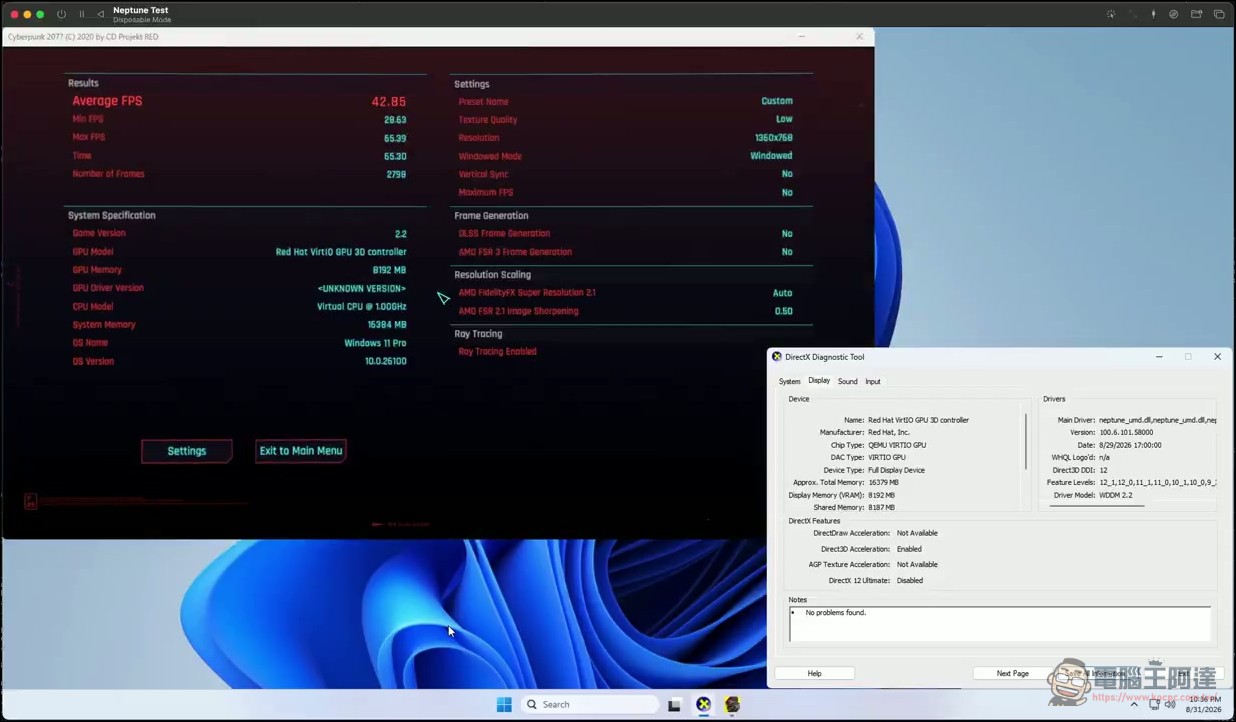Minimize the Cyberpunk 2077 window
The image size is (1236, 722).
pyautogui.click(x=801, y=37)
